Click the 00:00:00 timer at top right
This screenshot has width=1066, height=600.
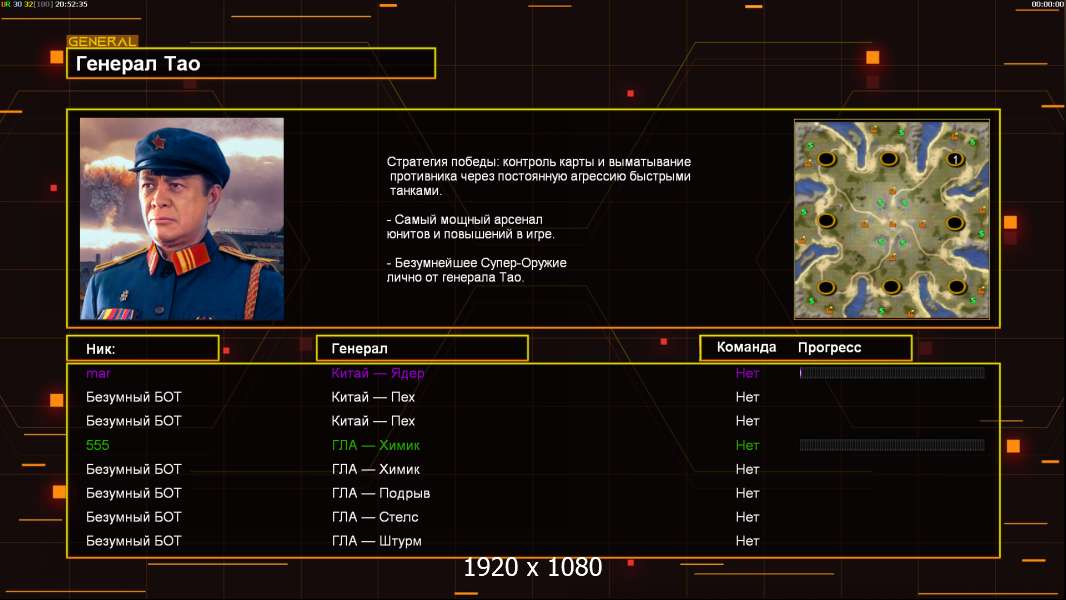1048,4
